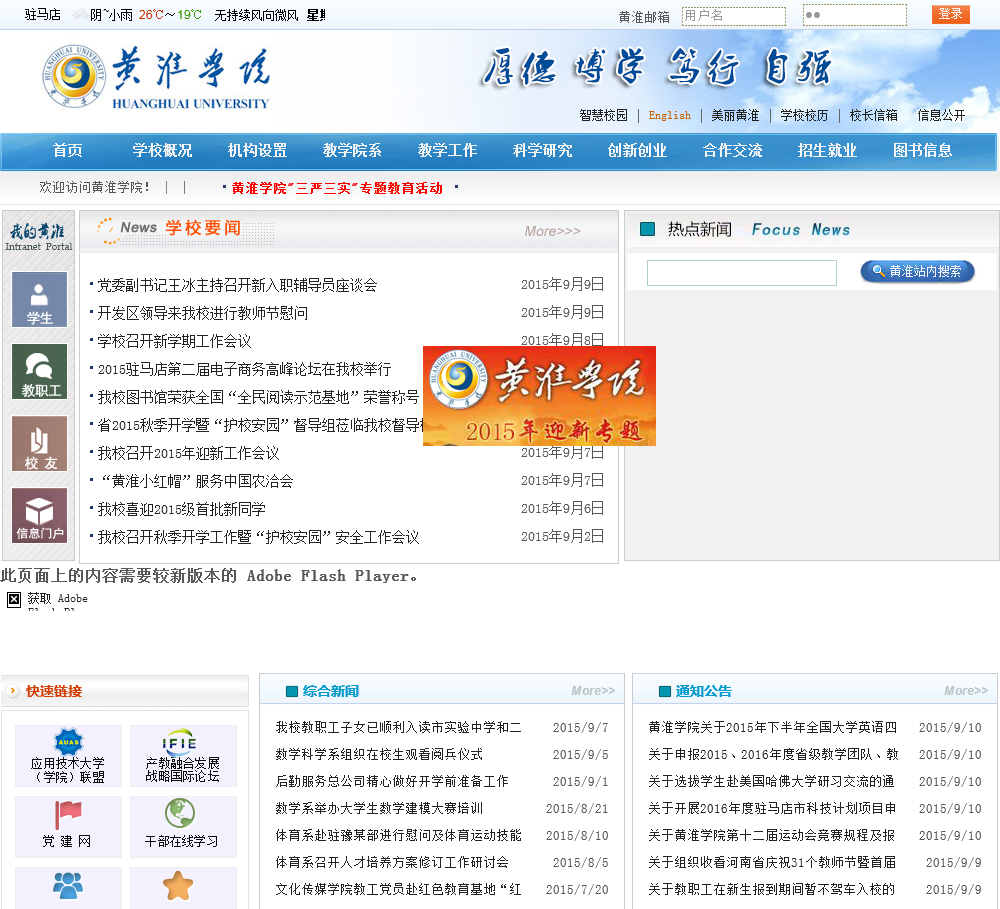This screenshot has width=1000, height=909.
Task: Focus the 用户名 username field
Action: 733,15
